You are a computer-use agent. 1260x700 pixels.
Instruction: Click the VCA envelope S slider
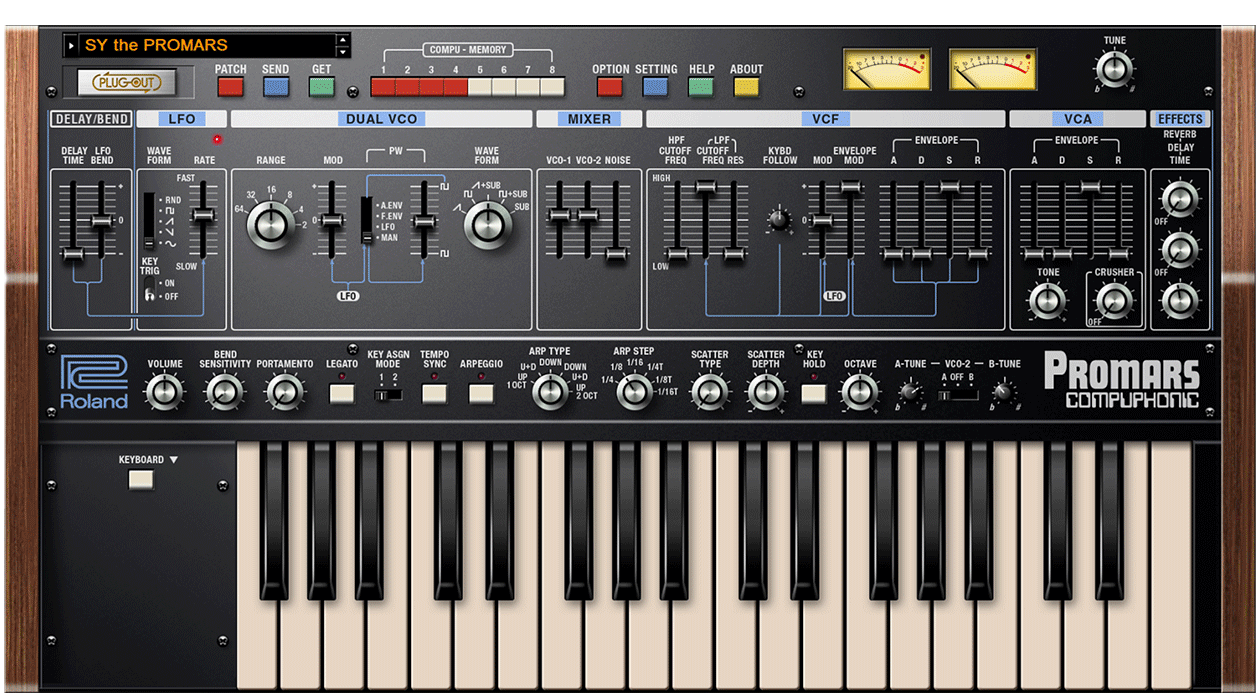pos(1091,187)
